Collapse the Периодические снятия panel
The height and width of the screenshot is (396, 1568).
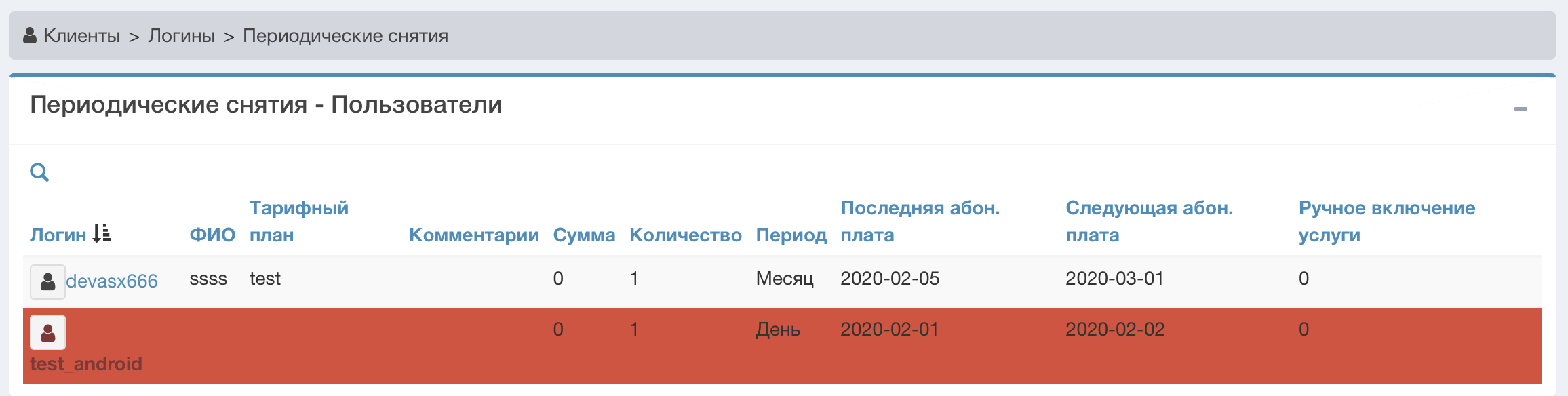tap(1521, 108)
